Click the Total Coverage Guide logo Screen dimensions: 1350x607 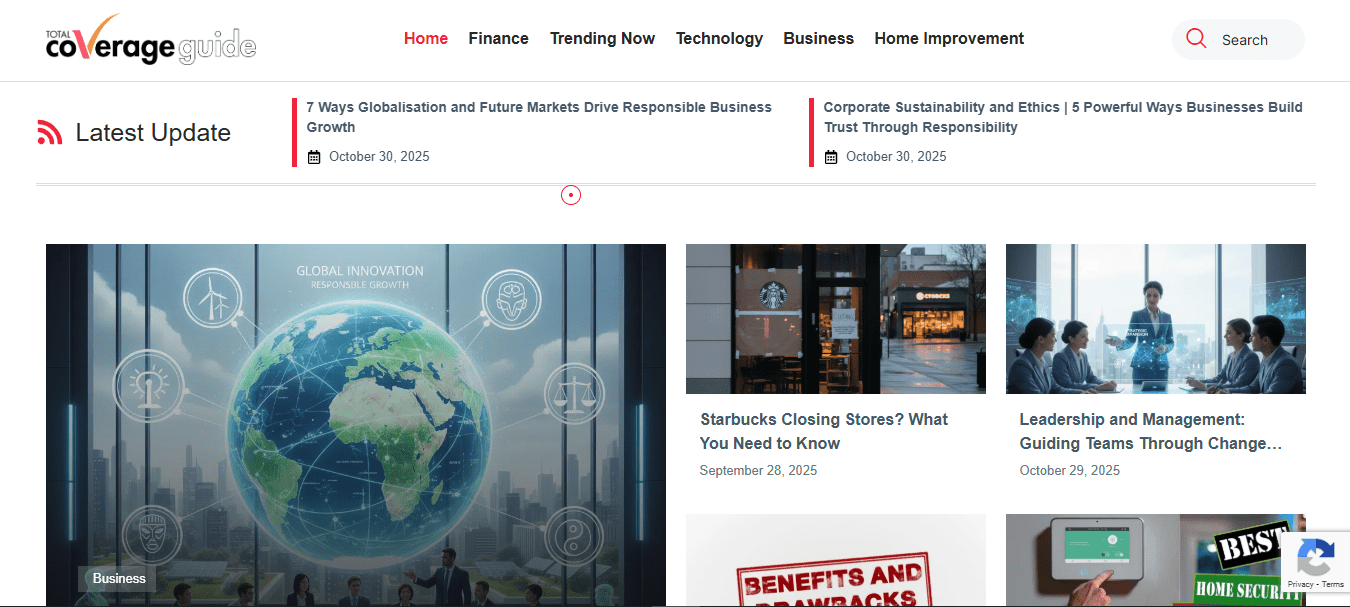[151, 40]
